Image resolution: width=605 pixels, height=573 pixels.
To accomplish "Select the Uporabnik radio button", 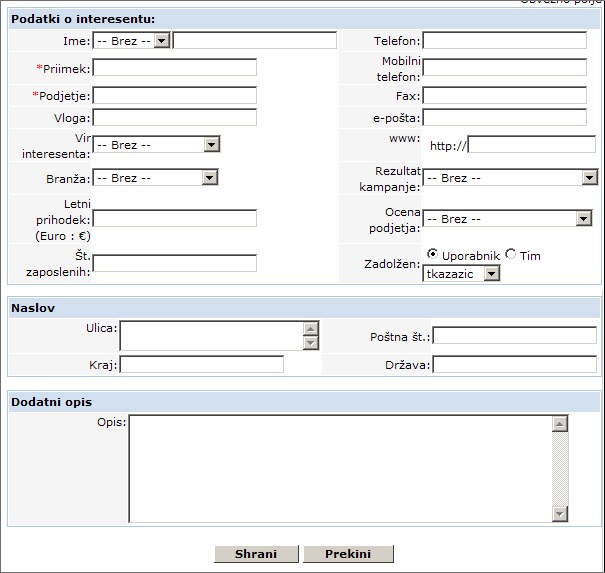I will click(432, 255).
